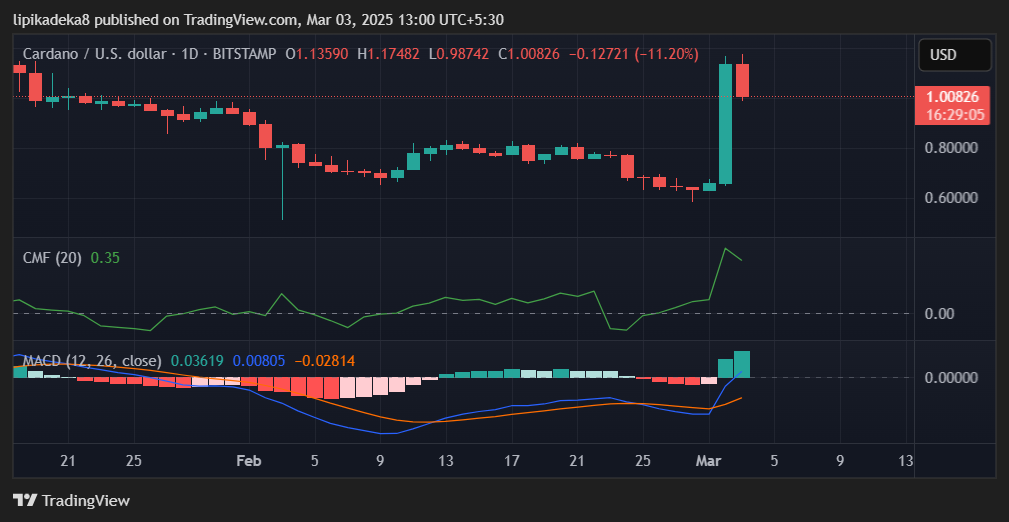The width and height of the screenshot is (1009, 522).
Task: Click the low value L0.98742
Action: pyautogui.click(x=459, y=54)
